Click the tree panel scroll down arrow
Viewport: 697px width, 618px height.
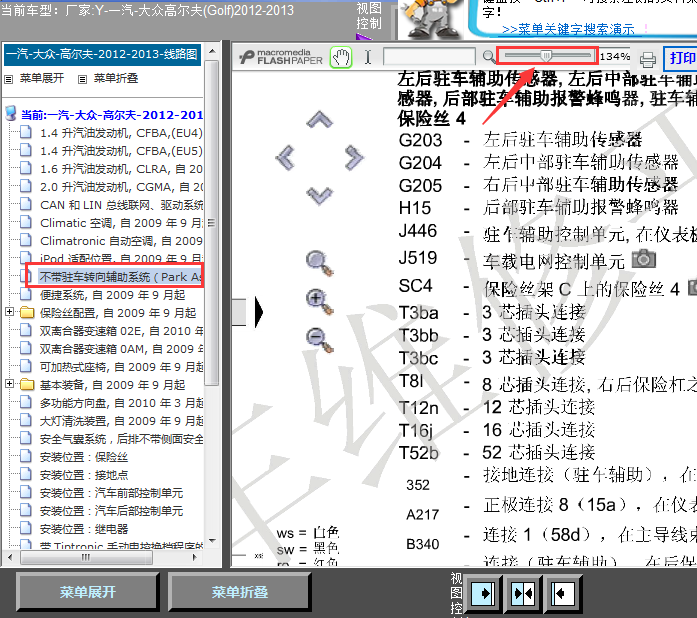point(212,541)
